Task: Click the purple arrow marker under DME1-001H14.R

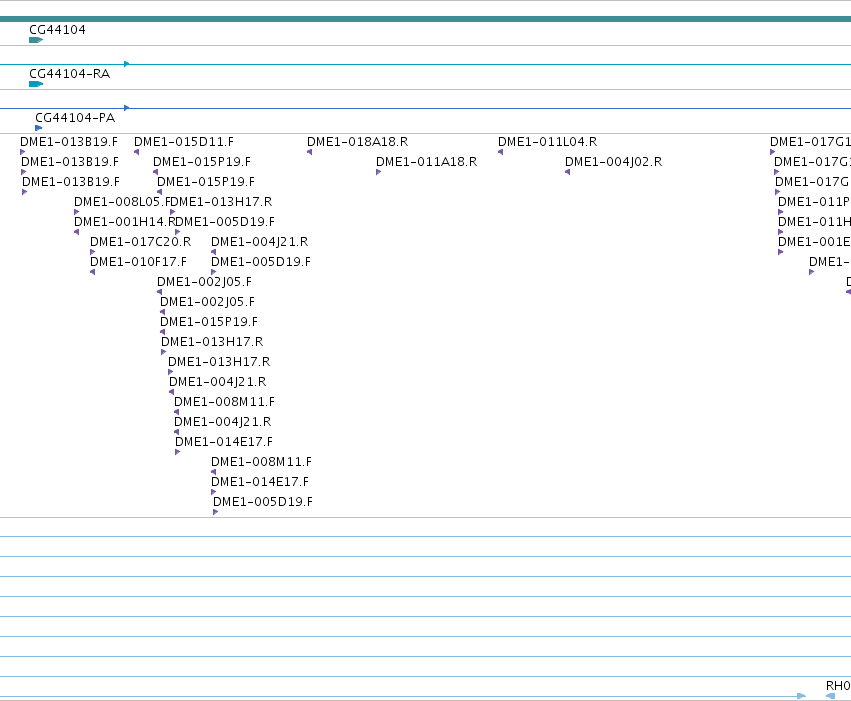Action: [77, 232]
